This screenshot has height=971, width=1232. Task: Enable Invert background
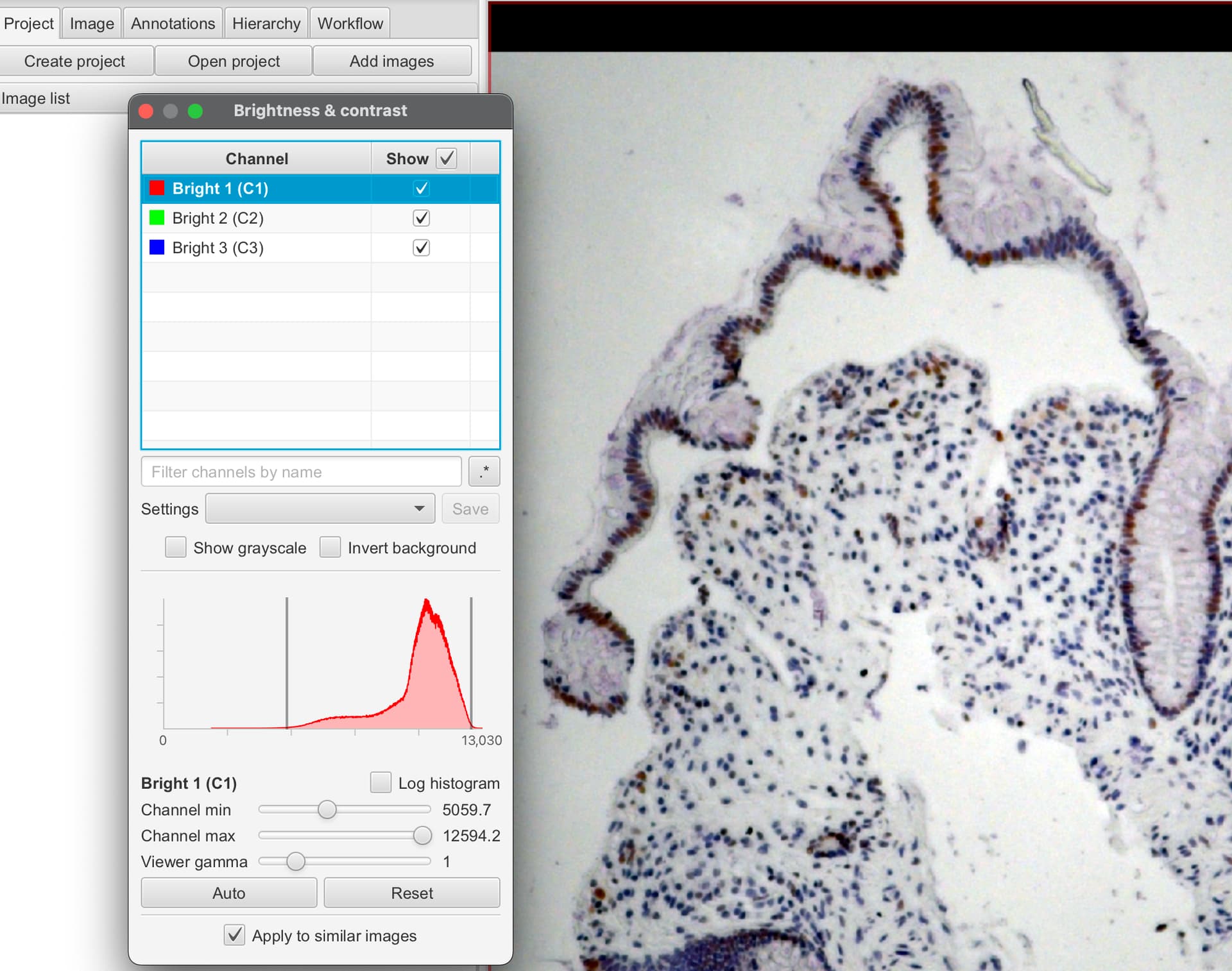330,547
